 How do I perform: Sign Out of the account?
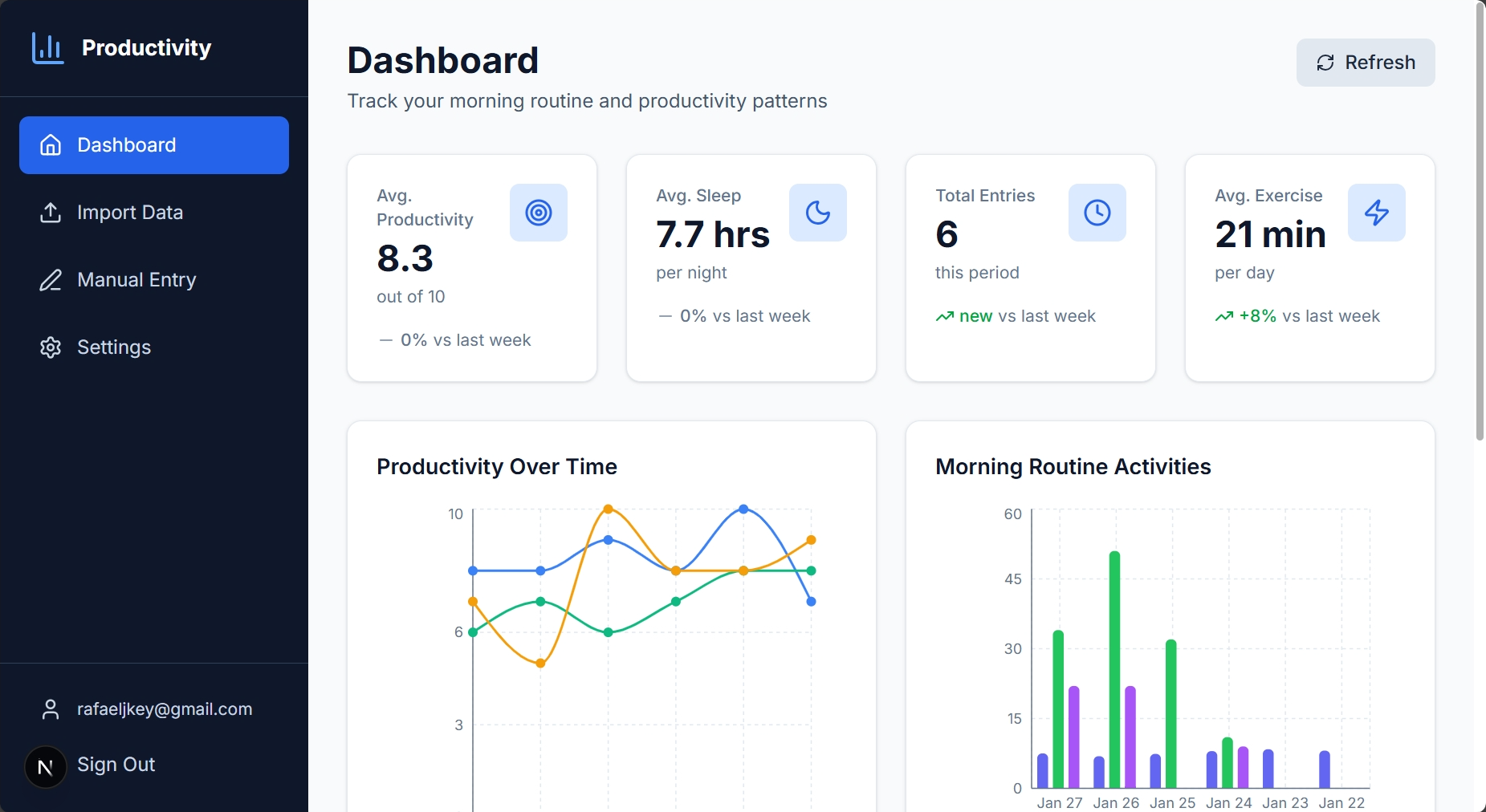coord(116,765)
